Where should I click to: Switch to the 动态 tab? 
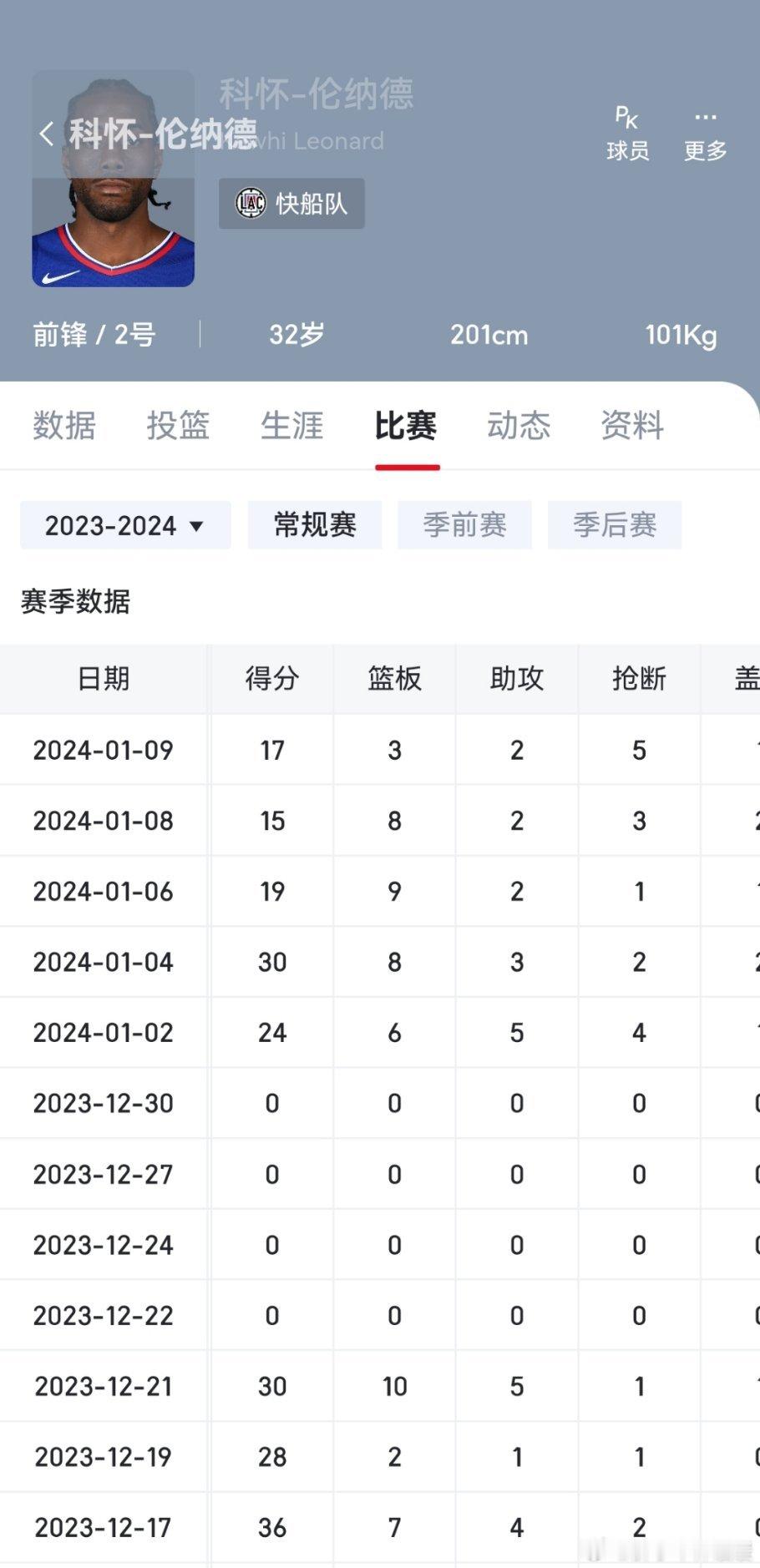coord(519,426)
